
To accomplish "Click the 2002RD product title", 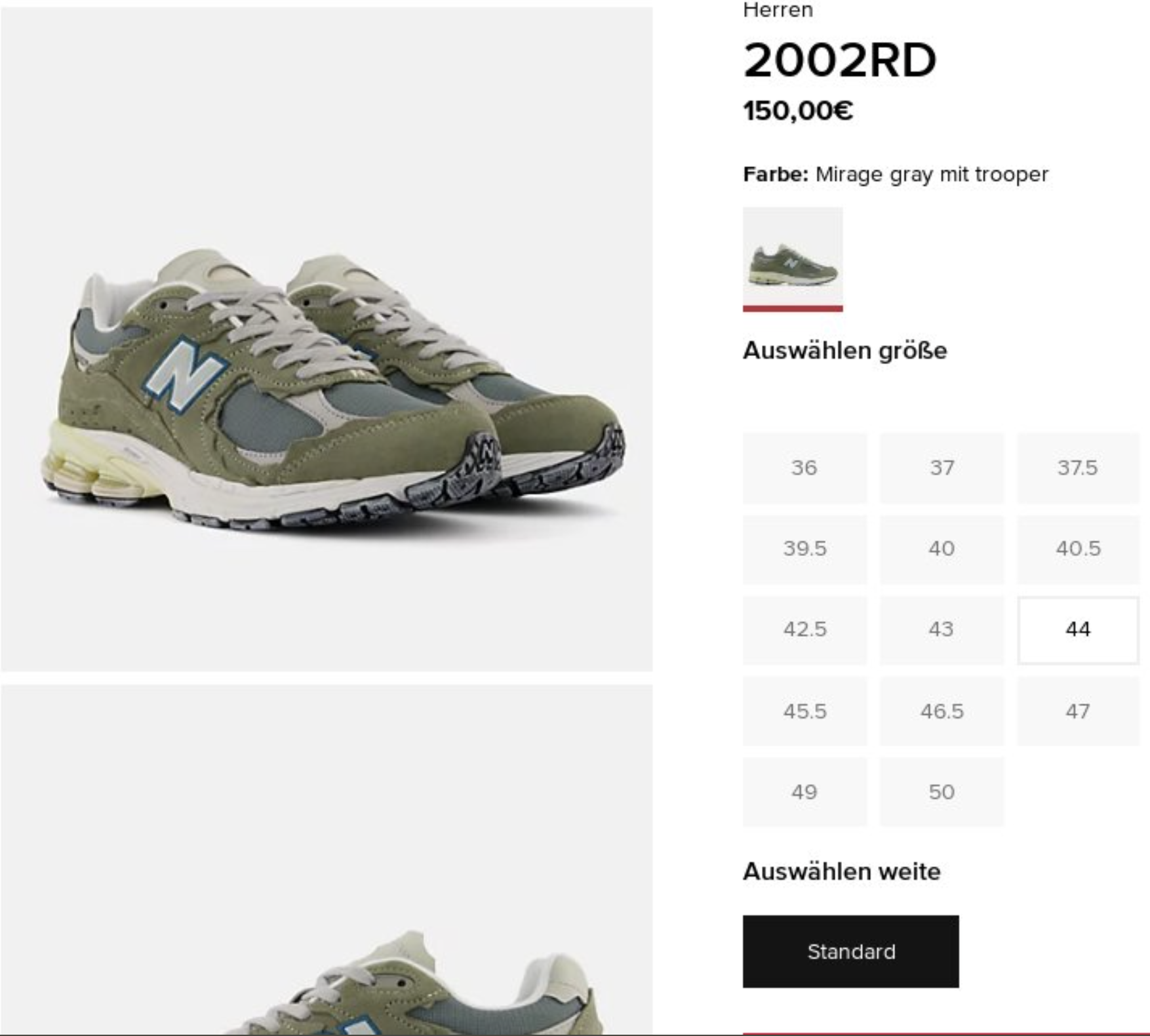I will [x=840, y=60].
